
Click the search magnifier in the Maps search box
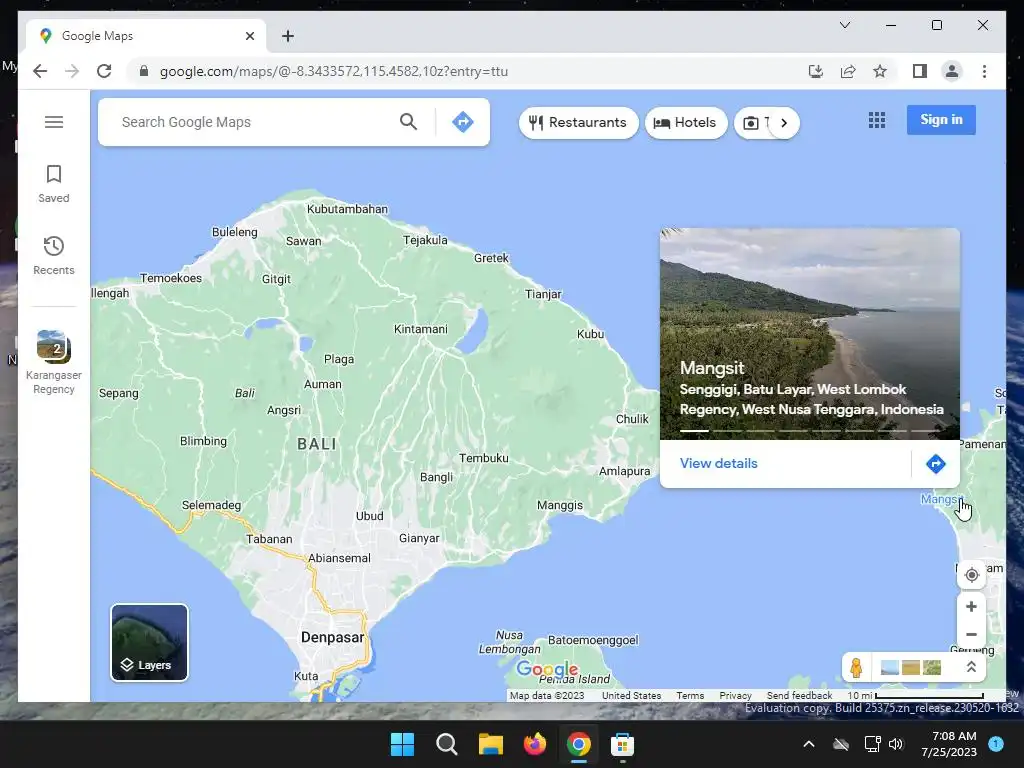408,121
